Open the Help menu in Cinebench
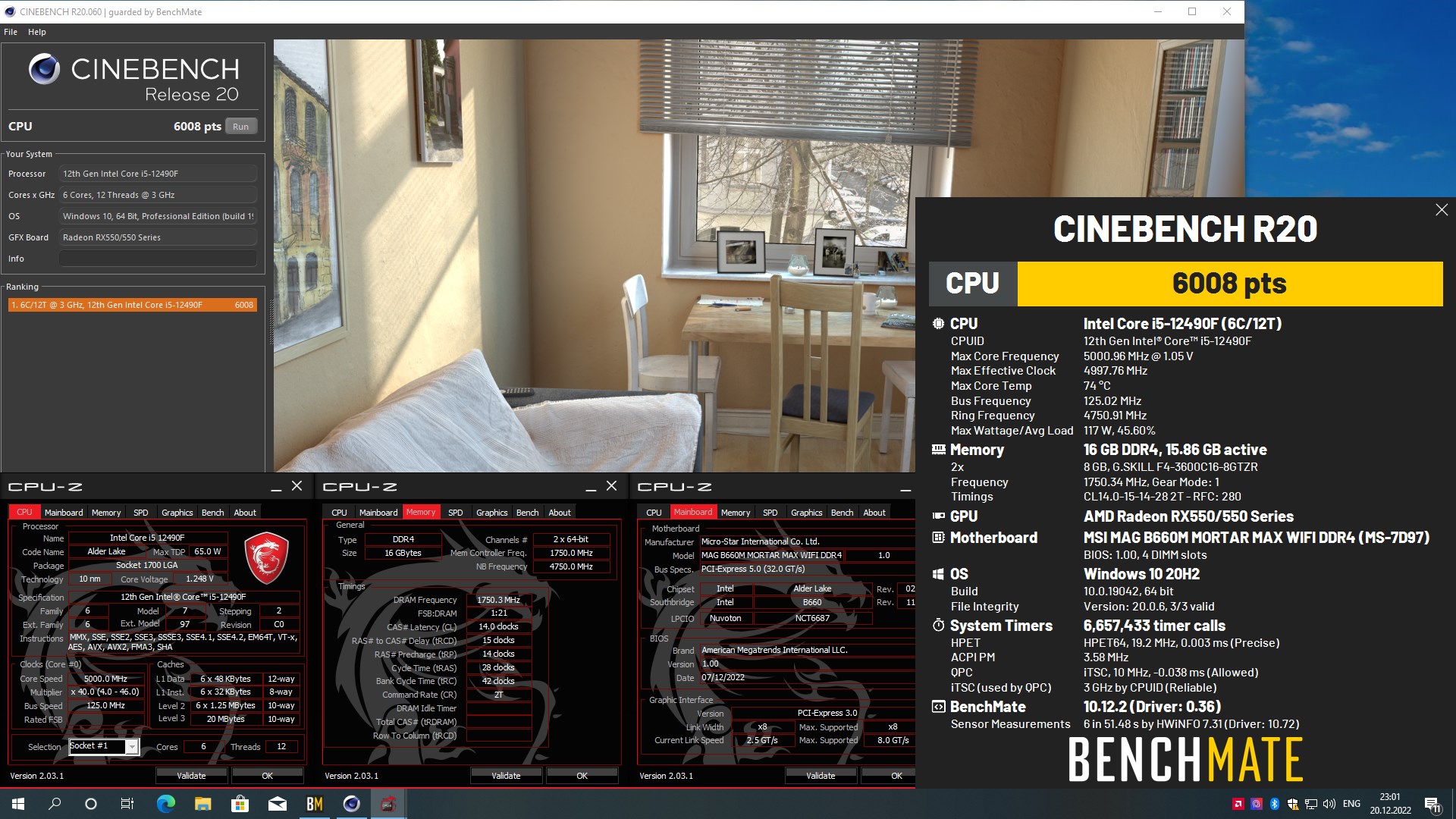This screenshot has height=819, width=1456. [x=37, y=32]
